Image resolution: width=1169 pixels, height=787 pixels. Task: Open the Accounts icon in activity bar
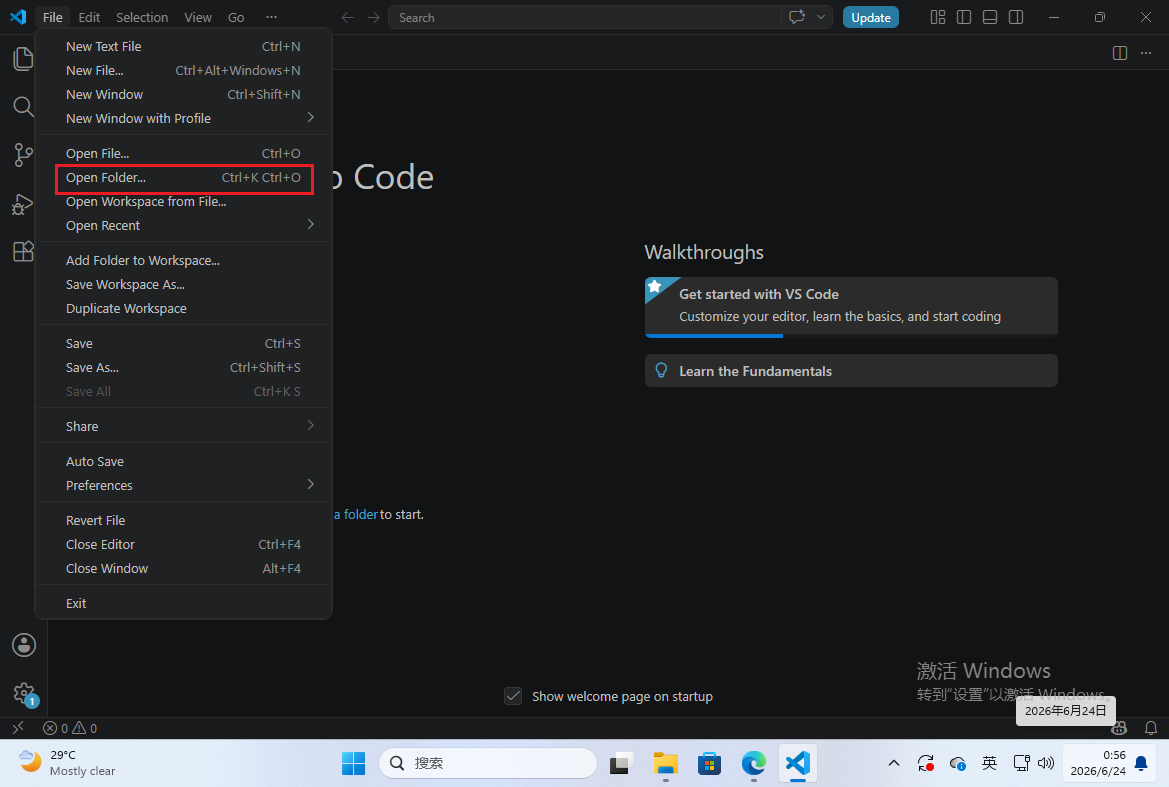click(x=24, y=645)
